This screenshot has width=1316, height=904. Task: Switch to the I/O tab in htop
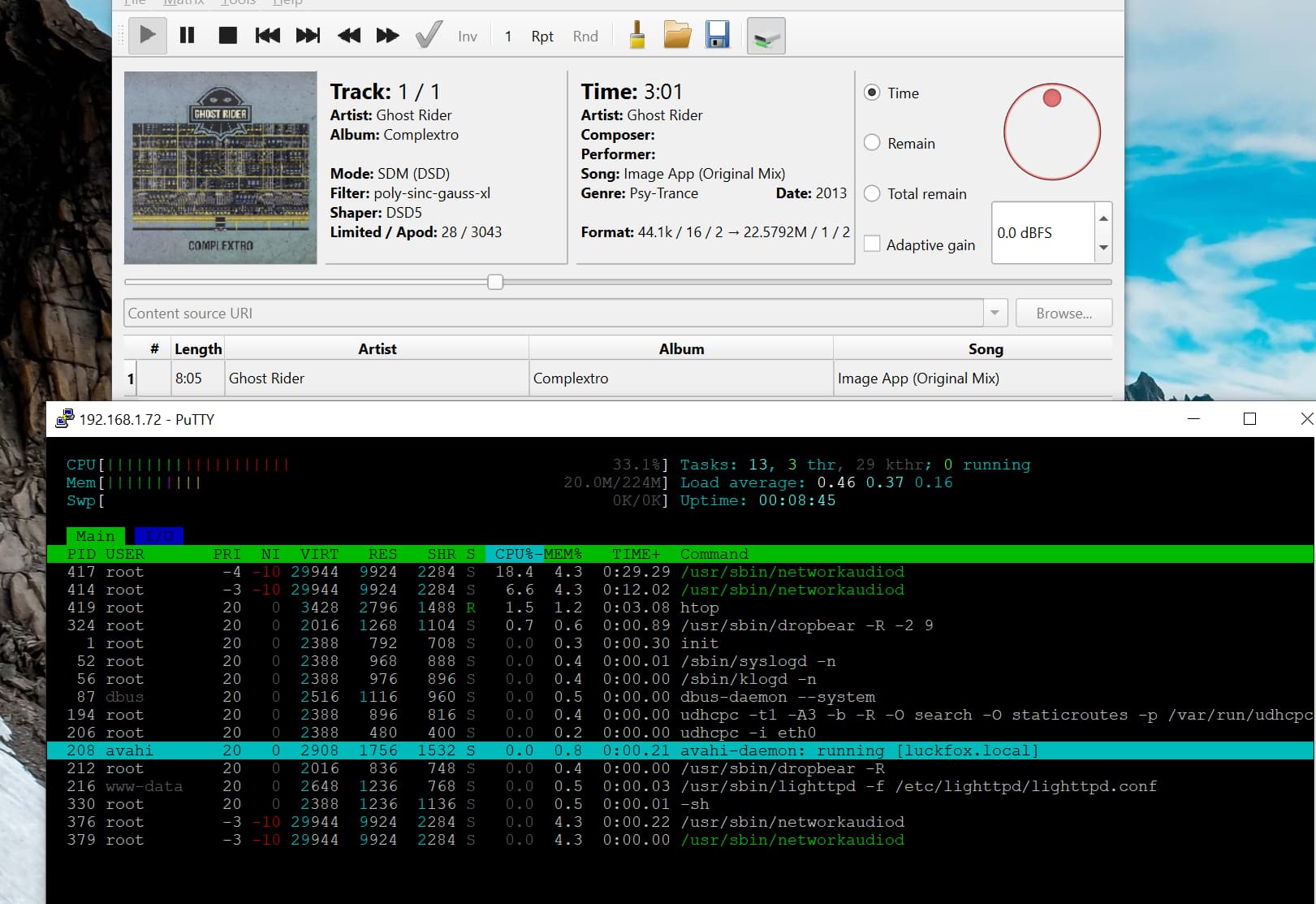[x=159, y=536]
